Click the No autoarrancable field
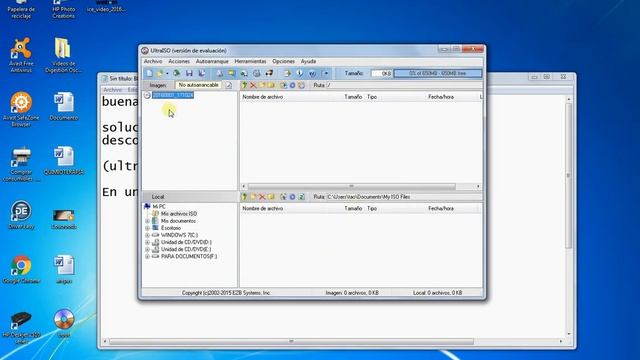The image size is (640, 360). [x=198, y=85]
